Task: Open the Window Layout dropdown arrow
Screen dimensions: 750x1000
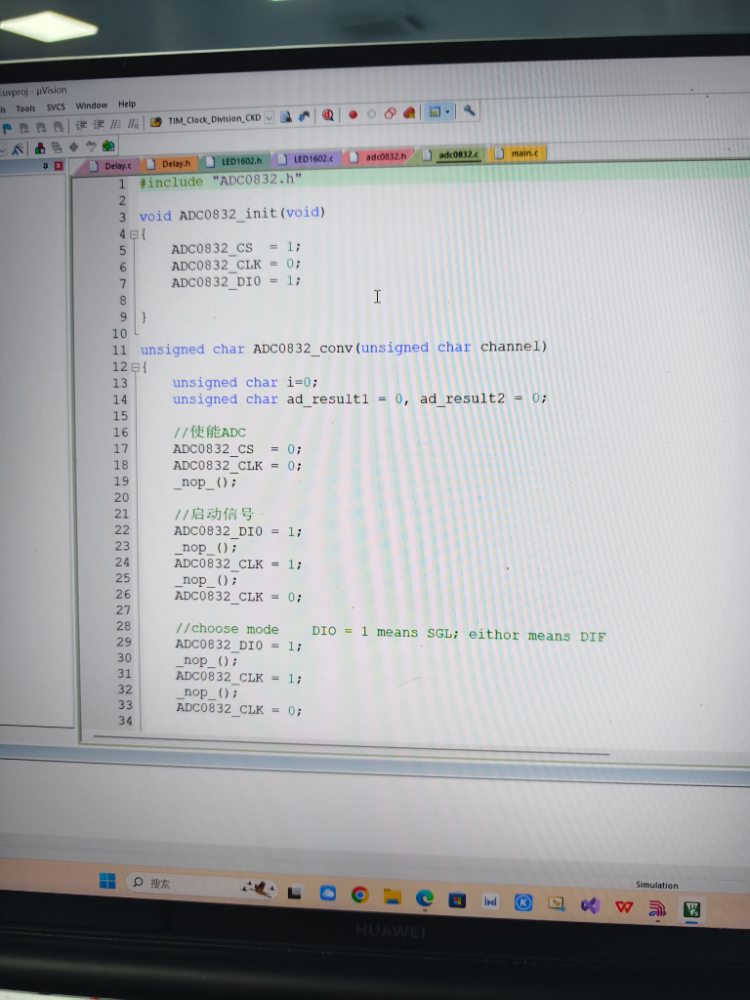Action: (x=449, y=112)
